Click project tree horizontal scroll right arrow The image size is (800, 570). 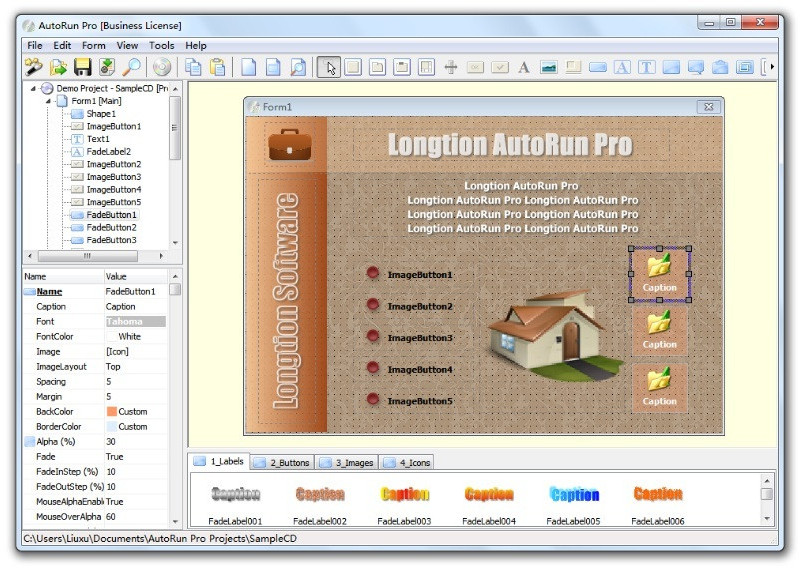162,256
